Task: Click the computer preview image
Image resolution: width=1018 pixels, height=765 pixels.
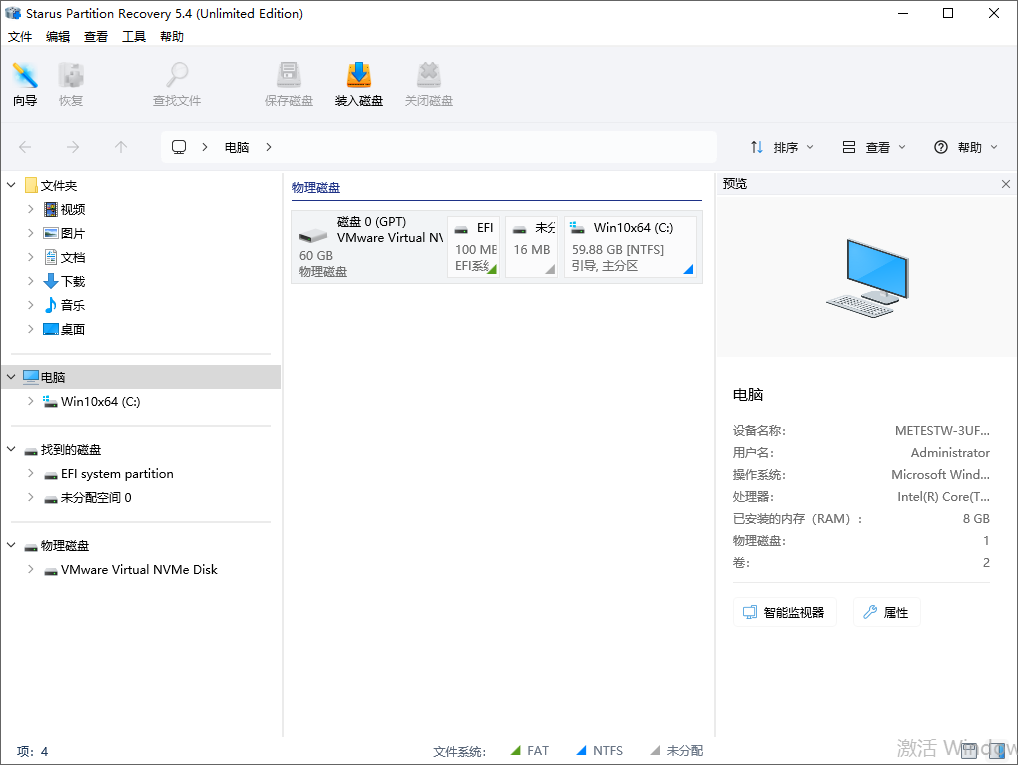Action: click(x=867, y=278)
